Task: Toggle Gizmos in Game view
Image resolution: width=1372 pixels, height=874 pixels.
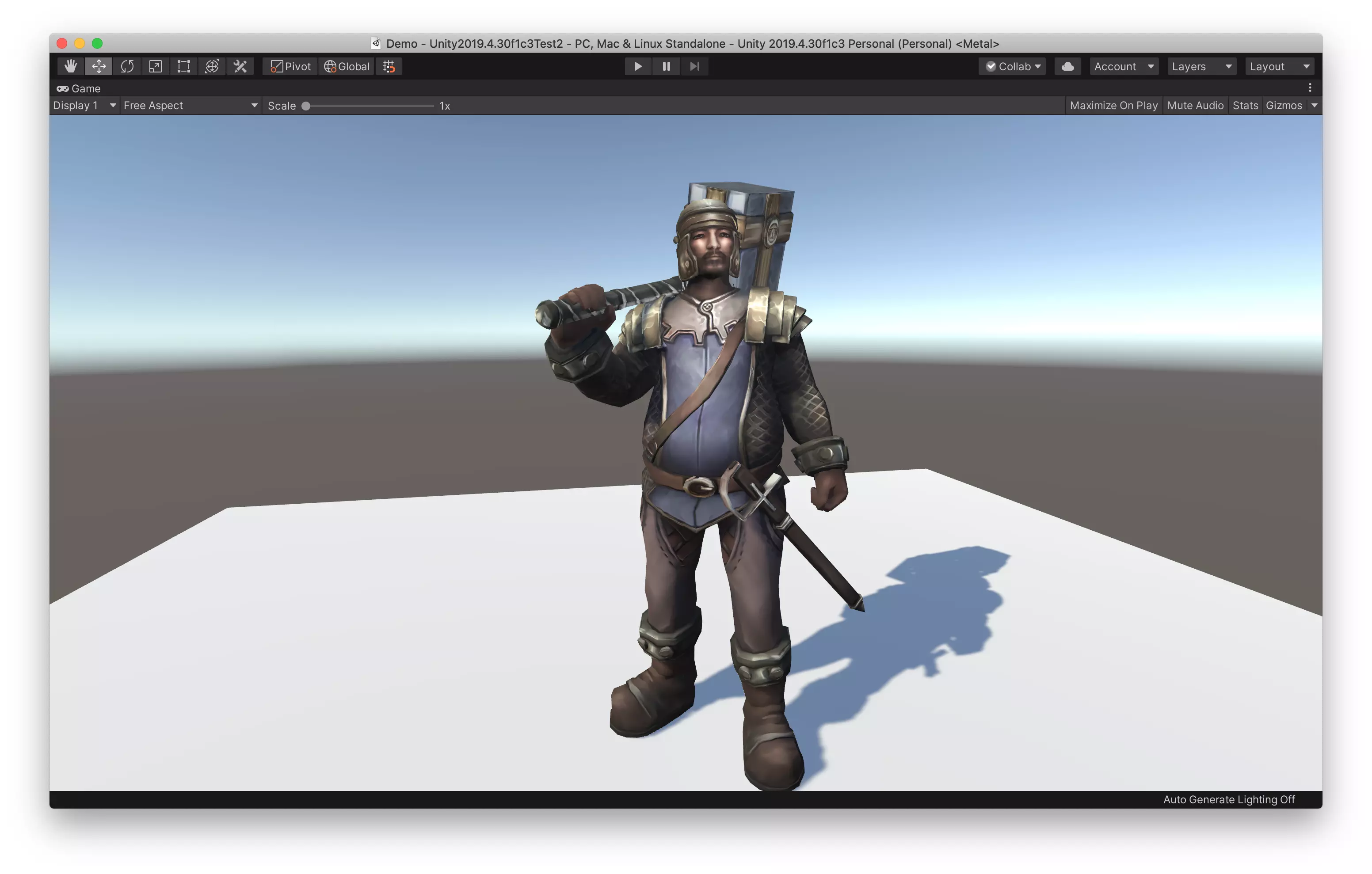Action: (x=1284, y=106)
